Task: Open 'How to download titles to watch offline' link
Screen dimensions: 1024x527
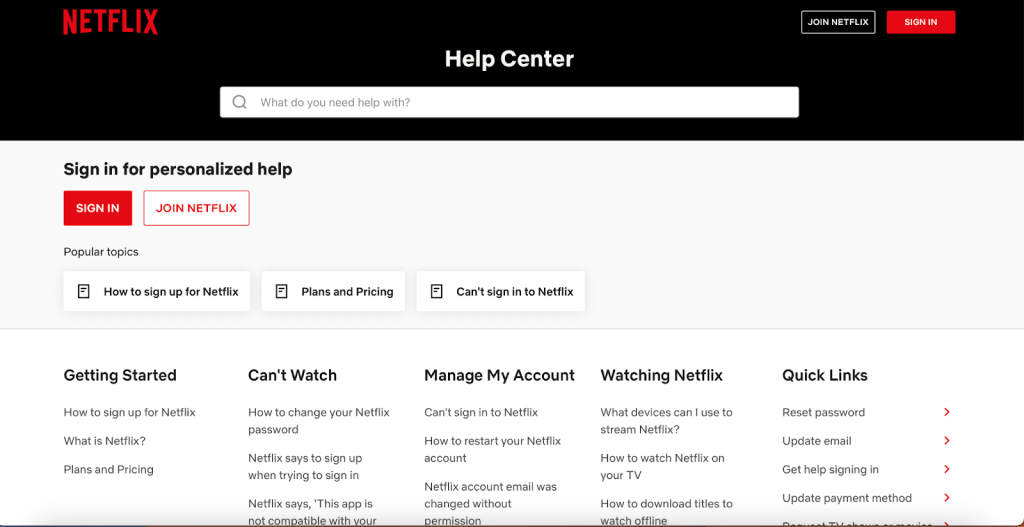Action: coord(666,512)
